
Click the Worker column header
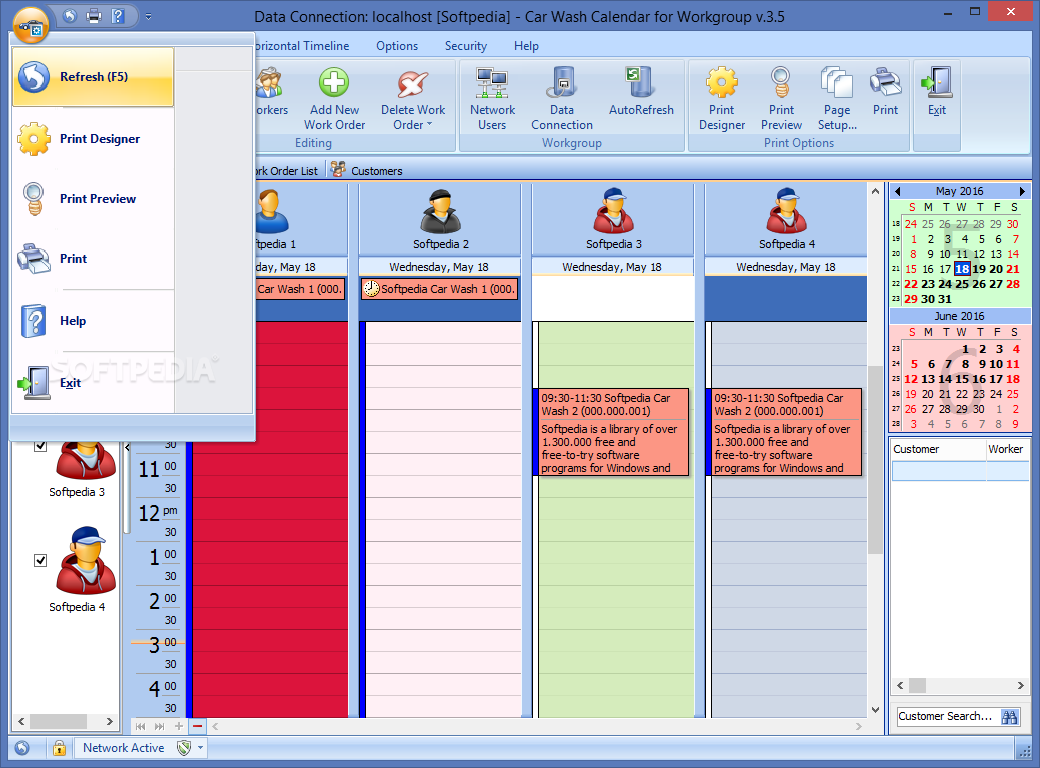pos(1008,449)
